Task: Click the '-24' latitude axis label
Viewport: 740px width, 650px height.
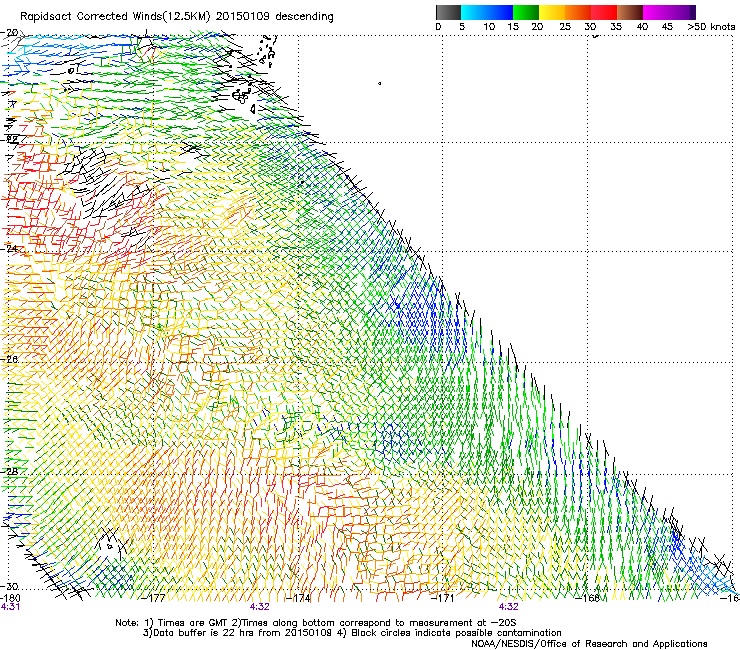Action: [10, 248]
